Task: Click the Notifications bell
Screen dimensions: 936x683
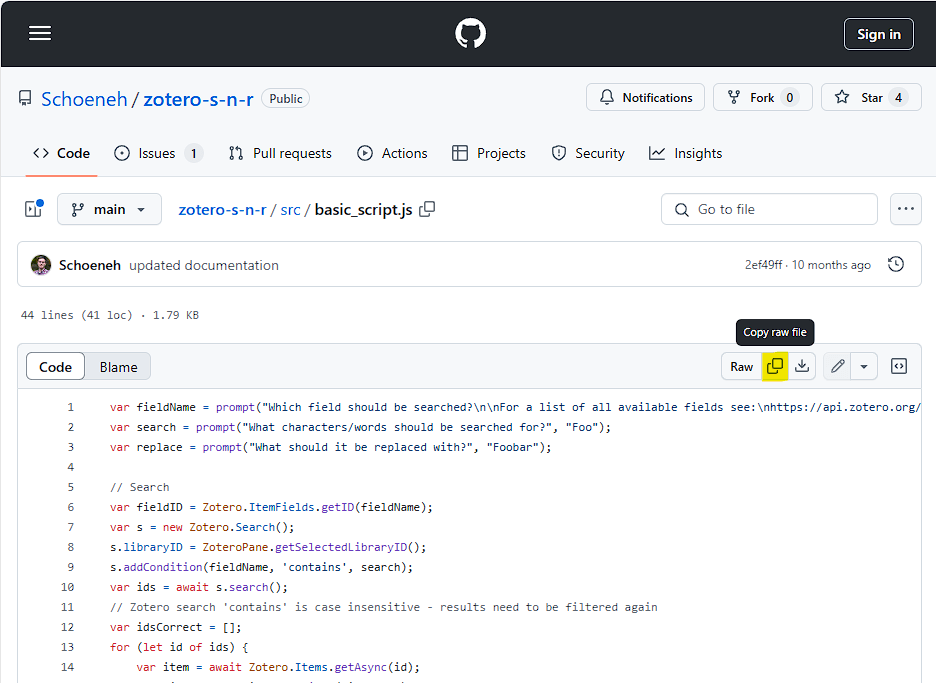Action: [x=645, y=97]
